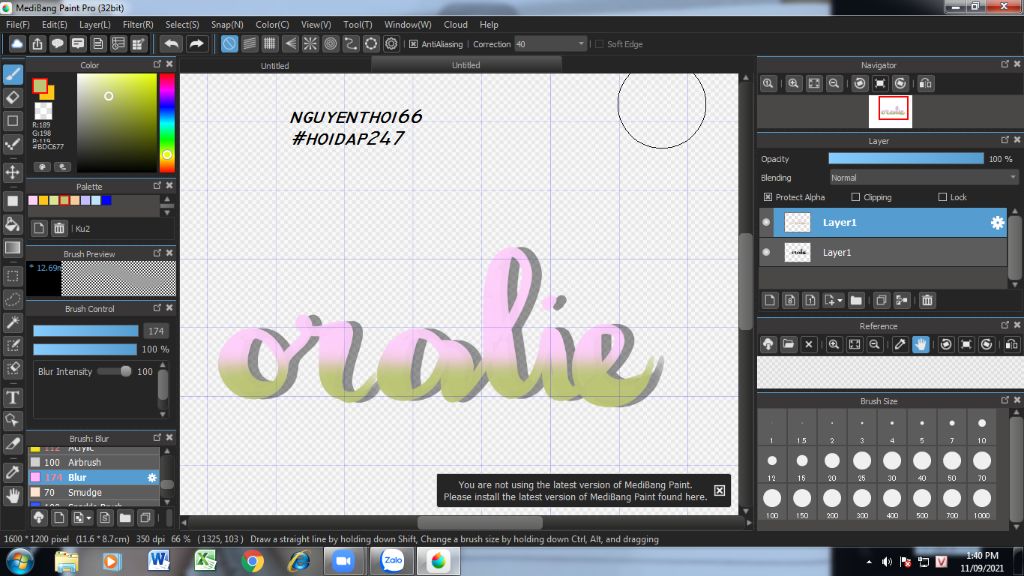
Task: Open Word from the taskbar
Action: pyautogui.click(x=158, y=561)
